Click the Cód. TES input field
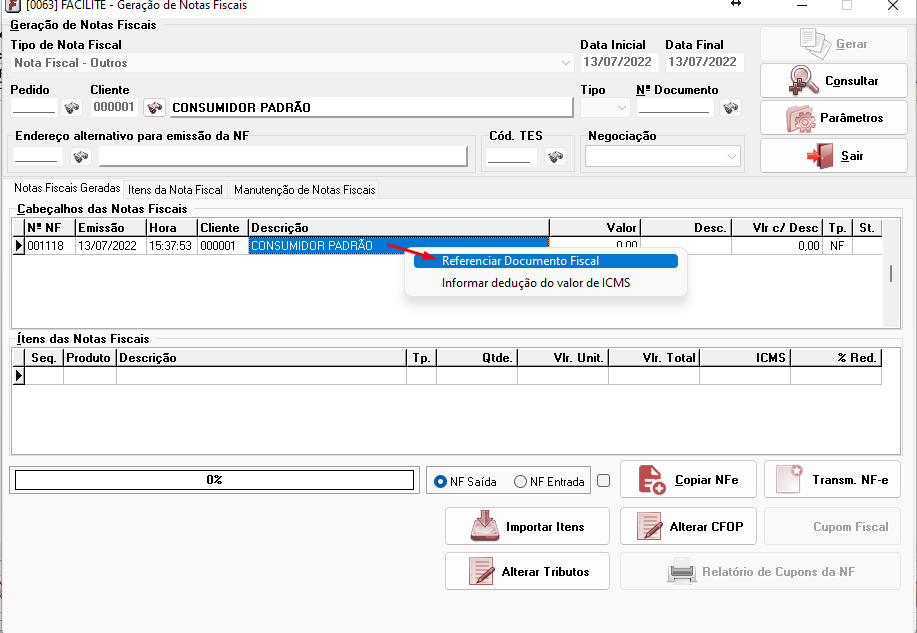This screenshot has height=633, width=917. [x=511, y=156]
